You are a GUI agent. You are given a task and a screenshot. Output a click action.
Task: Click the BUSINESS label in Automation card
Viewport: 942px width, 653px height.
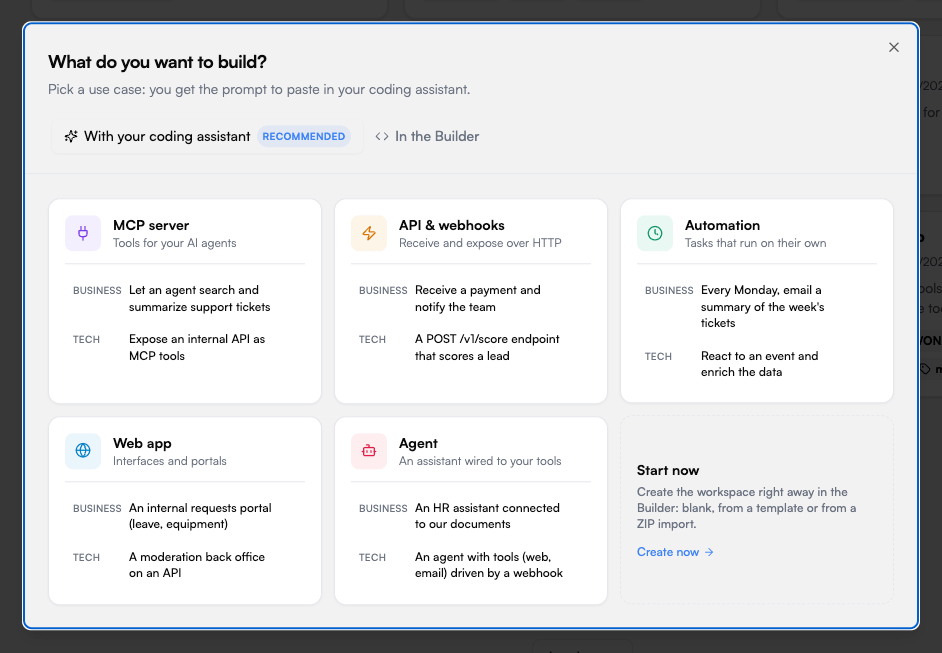click(669, 291)
